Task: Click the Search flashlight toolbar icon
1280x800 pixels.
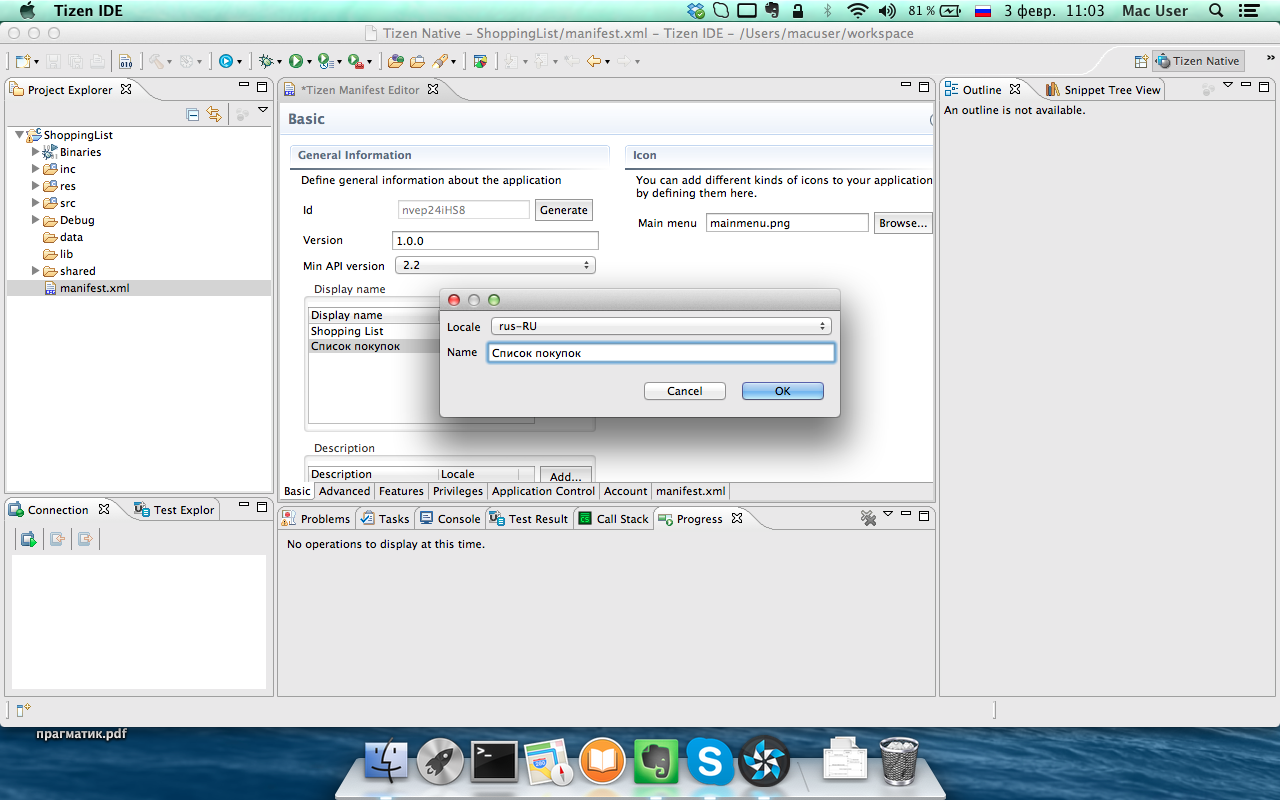Action: pyautogui.click(x=440, y=61)
